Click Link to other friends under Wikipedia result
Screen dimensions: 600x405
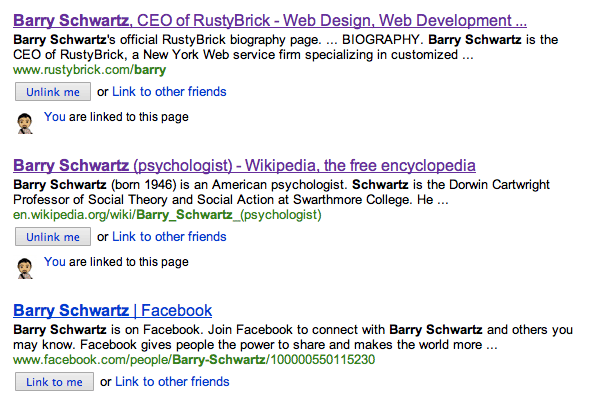[169, 237]
